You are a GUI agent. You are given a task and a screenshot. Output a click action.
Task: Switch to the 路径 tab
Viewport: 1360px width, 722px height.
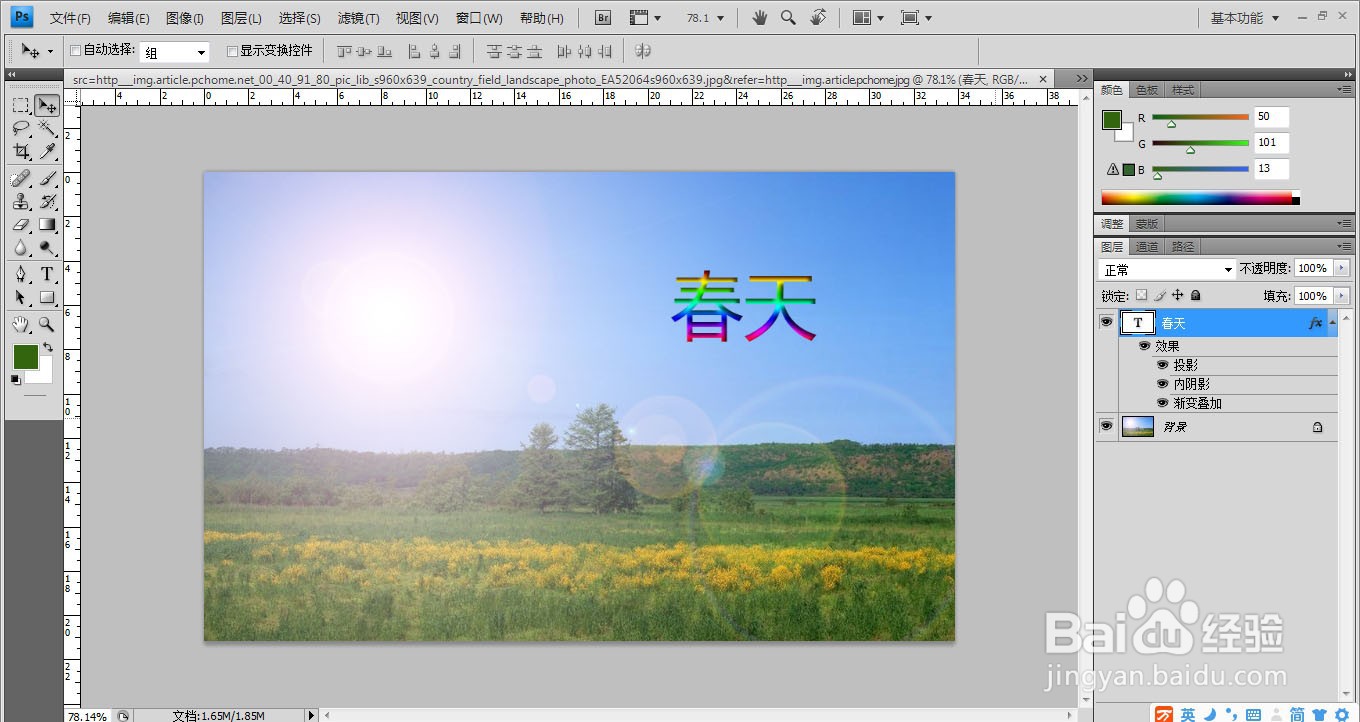(x=1182, y=246)
